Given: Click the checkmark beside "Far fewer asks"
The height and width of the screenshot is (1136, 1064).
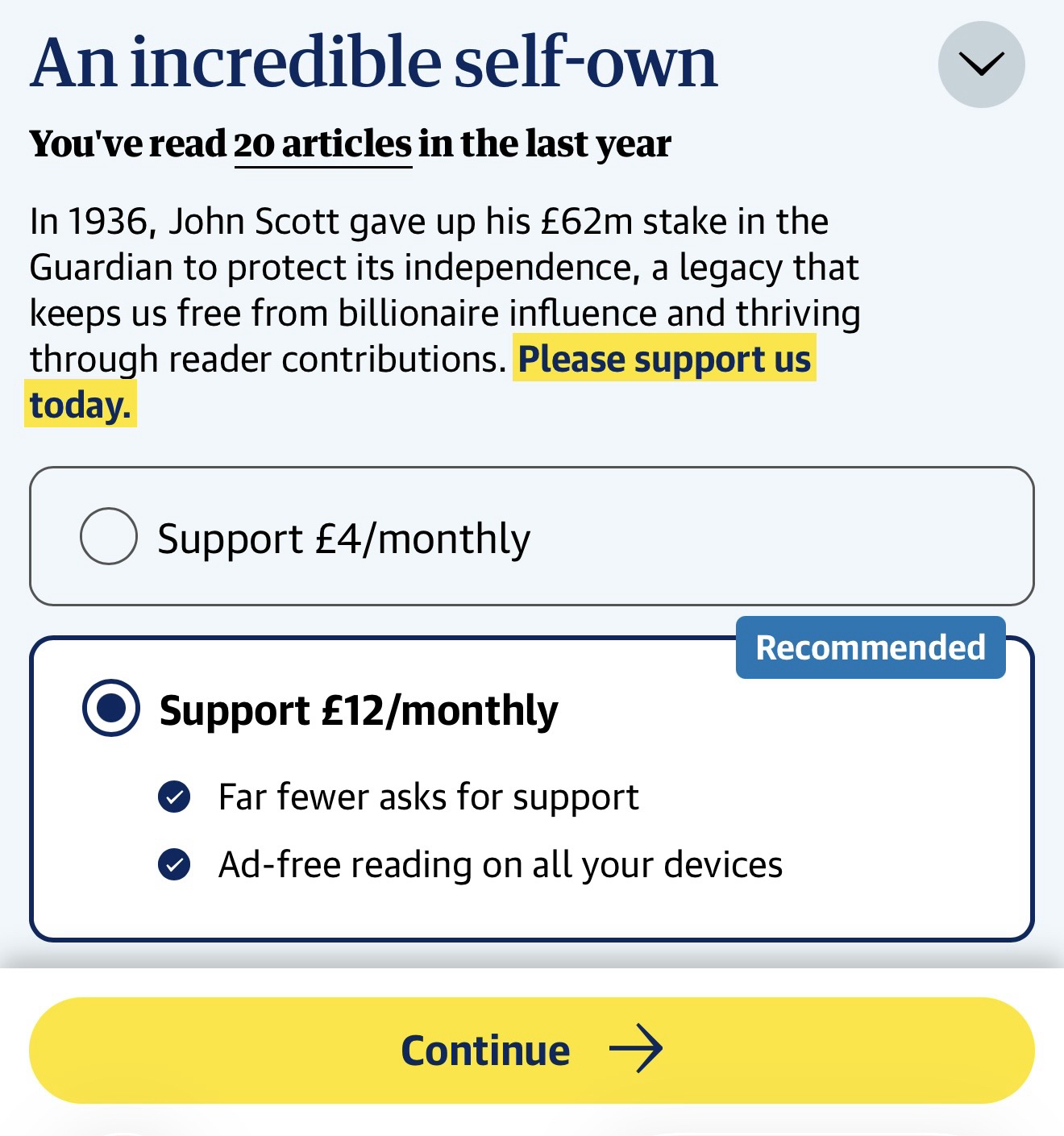Looking at the screenshot, I should click(x=174, y=797).
